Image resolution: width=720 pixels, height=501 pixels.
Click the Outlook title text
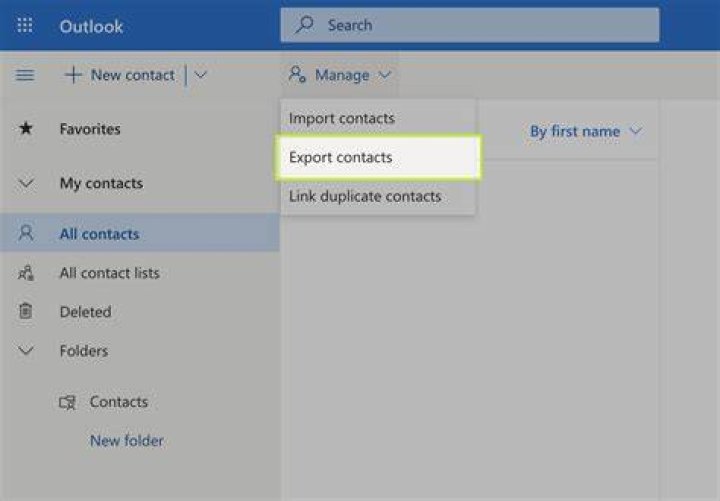point(91,27)
